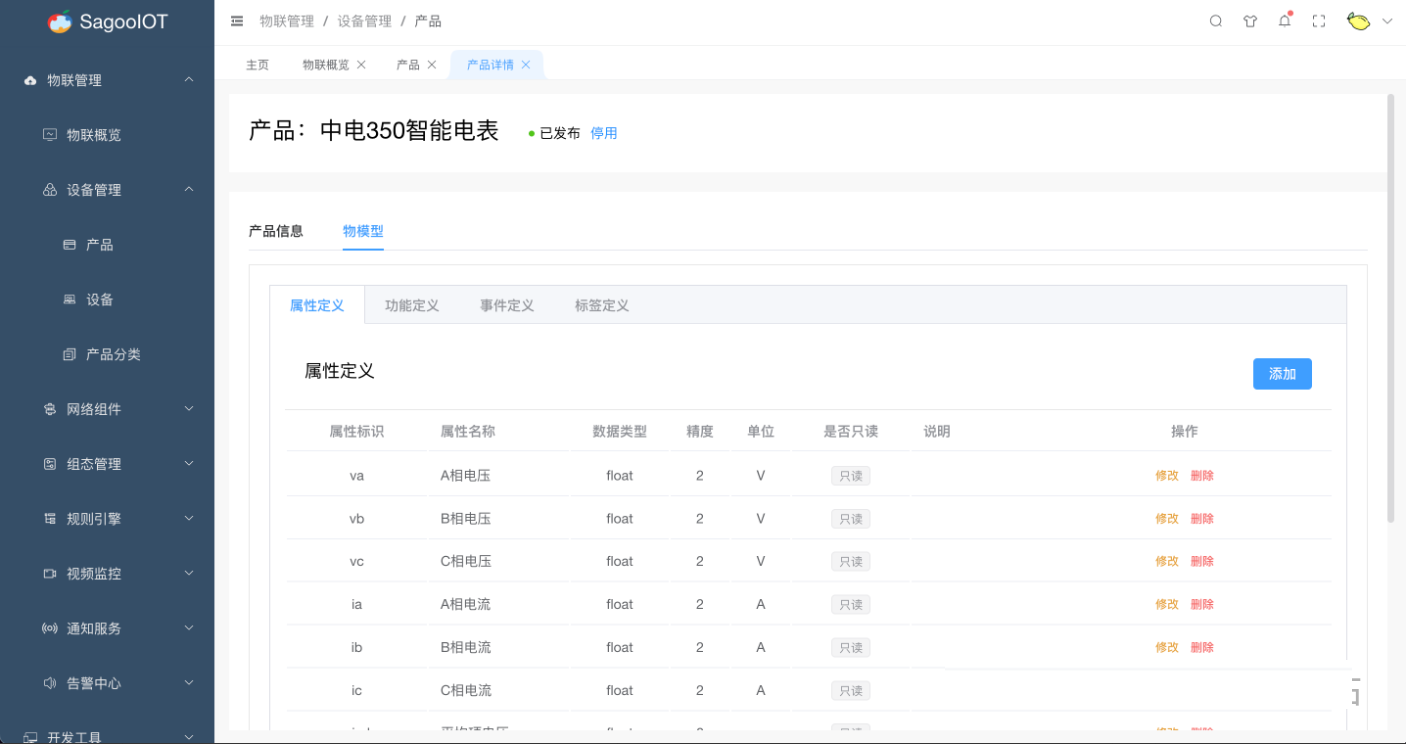The image size is (1406, 744).
Task: Click the user avatar in header
Action: pyautogui.click(x=1358, y=21)
